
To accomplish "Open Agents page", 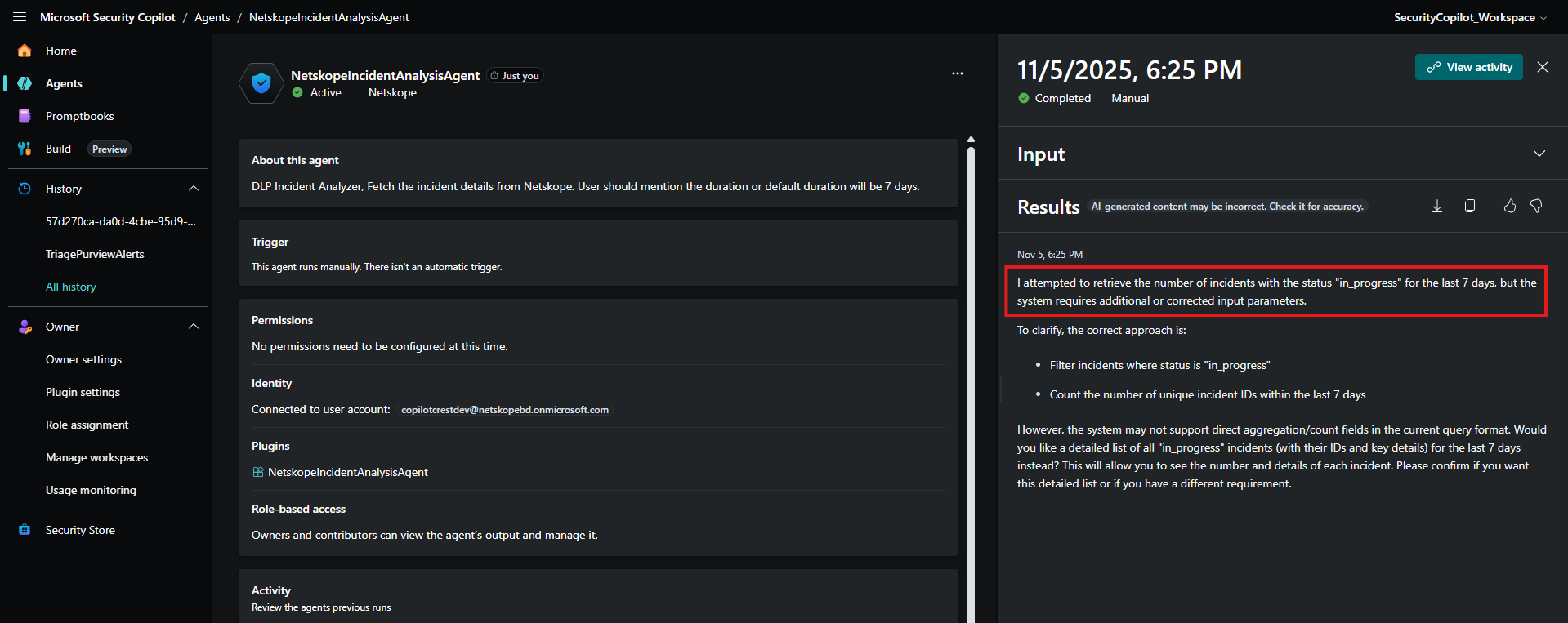I will [x=64, y=83].
